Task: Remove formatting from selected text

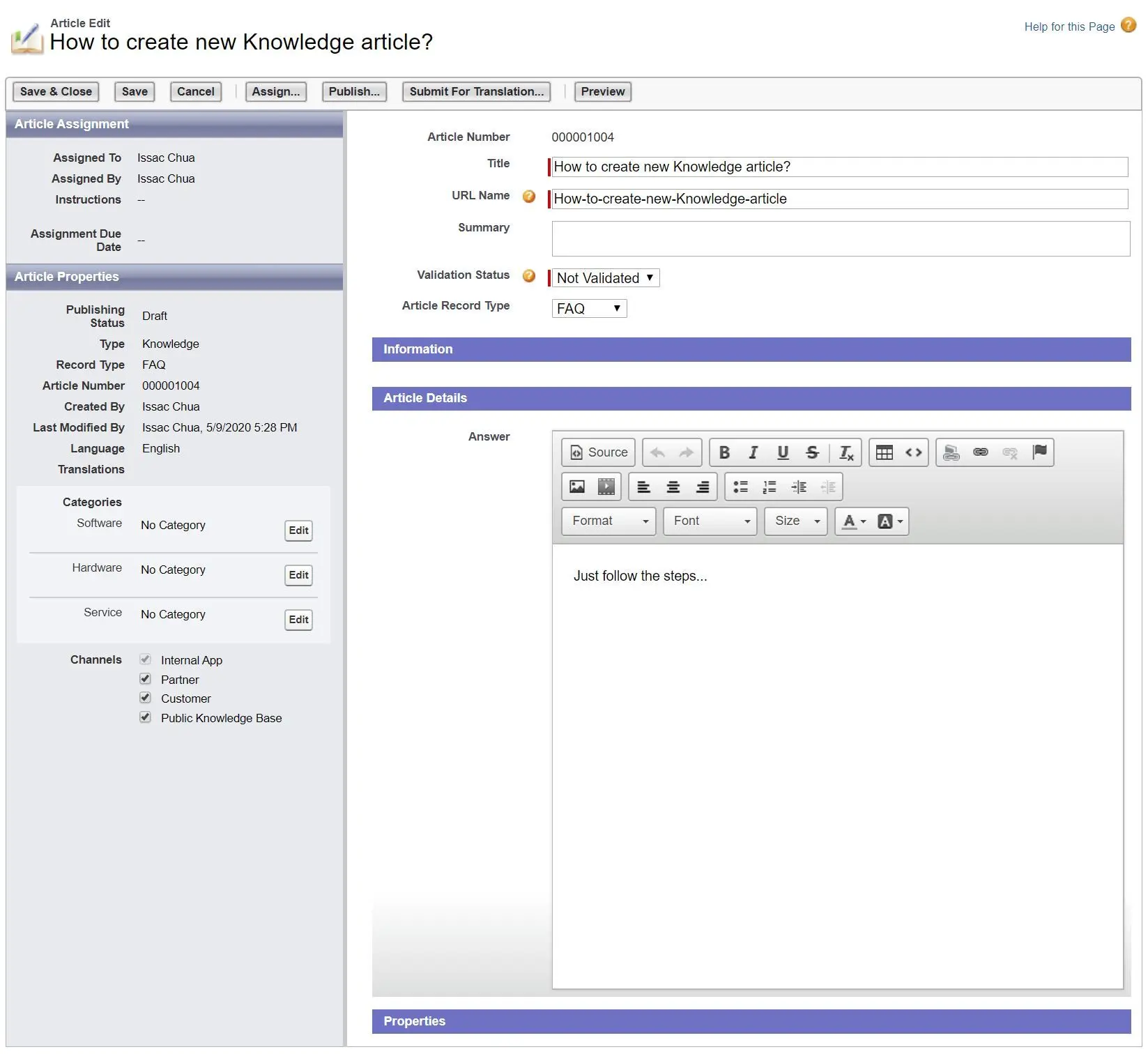Action: click(846, 452)
